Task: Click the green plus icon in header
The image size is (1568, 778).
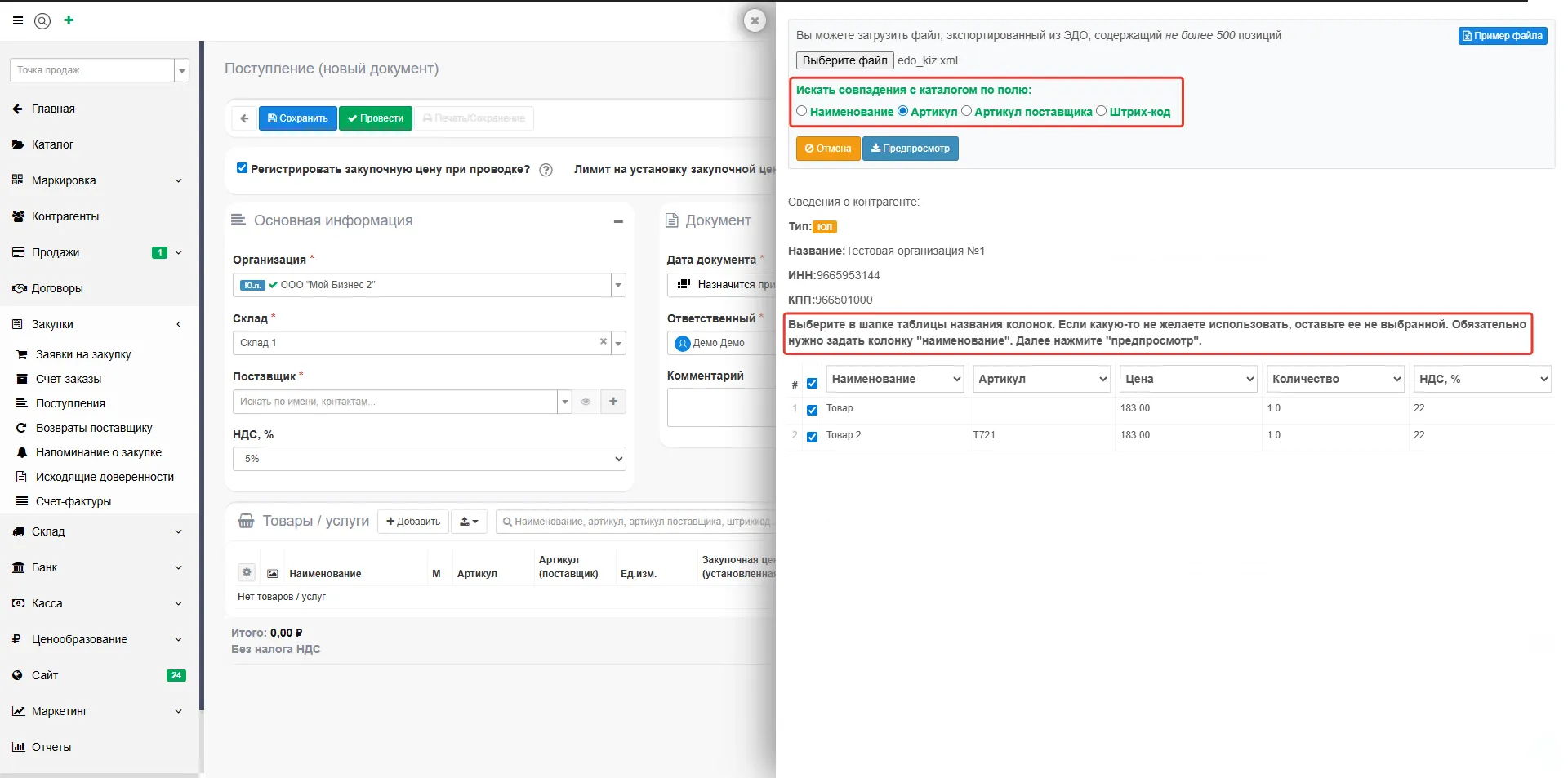Action: pyautogui.click(x=69, y=20)
